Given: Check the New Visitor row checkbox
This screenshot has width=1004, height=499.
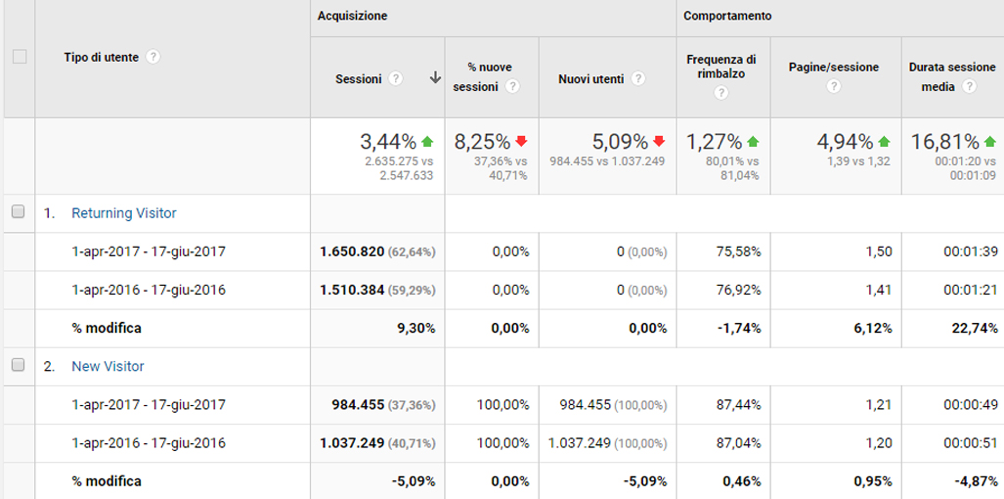Looking at the screenshot, I should (x=17, y=366).
